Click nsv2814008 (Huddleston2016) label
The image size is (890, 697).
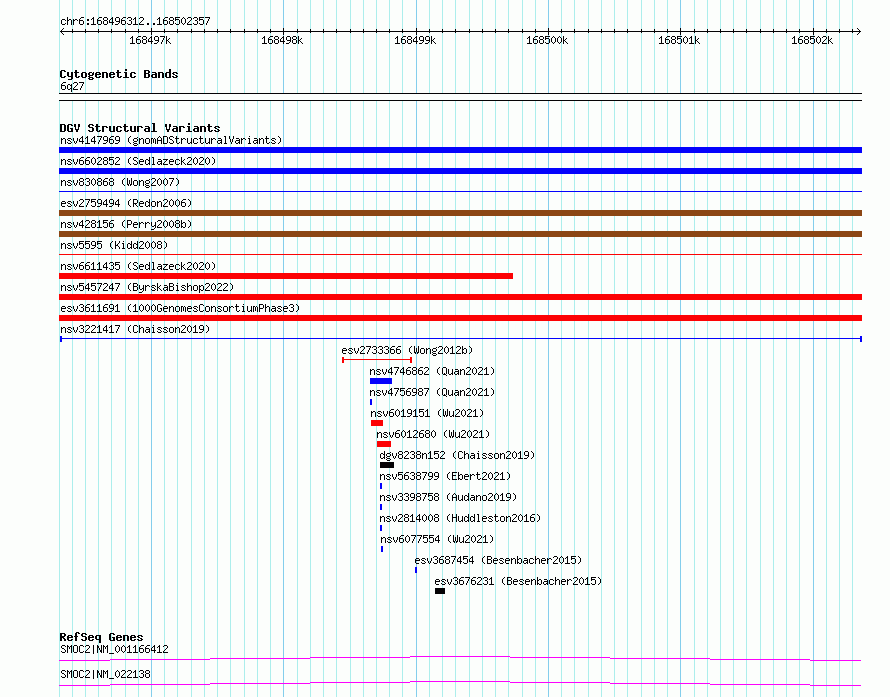click(460, 518)
